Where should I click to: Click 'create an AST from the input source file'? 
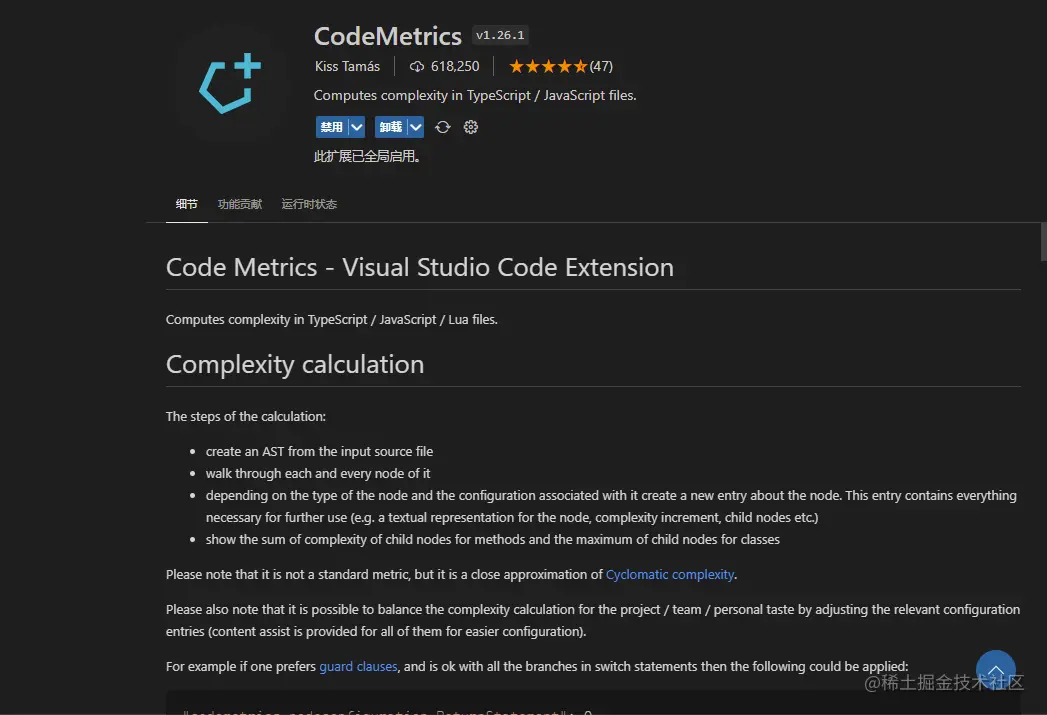pos(319,451)
